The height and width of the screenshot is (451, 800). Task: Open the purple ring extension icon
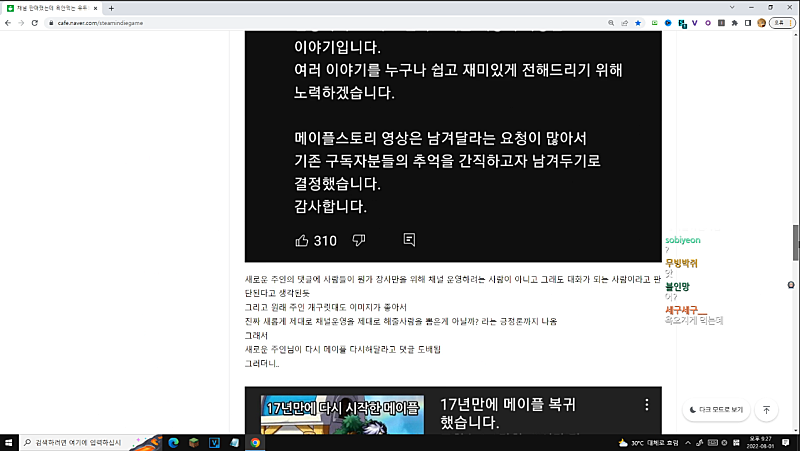point(708,23)
